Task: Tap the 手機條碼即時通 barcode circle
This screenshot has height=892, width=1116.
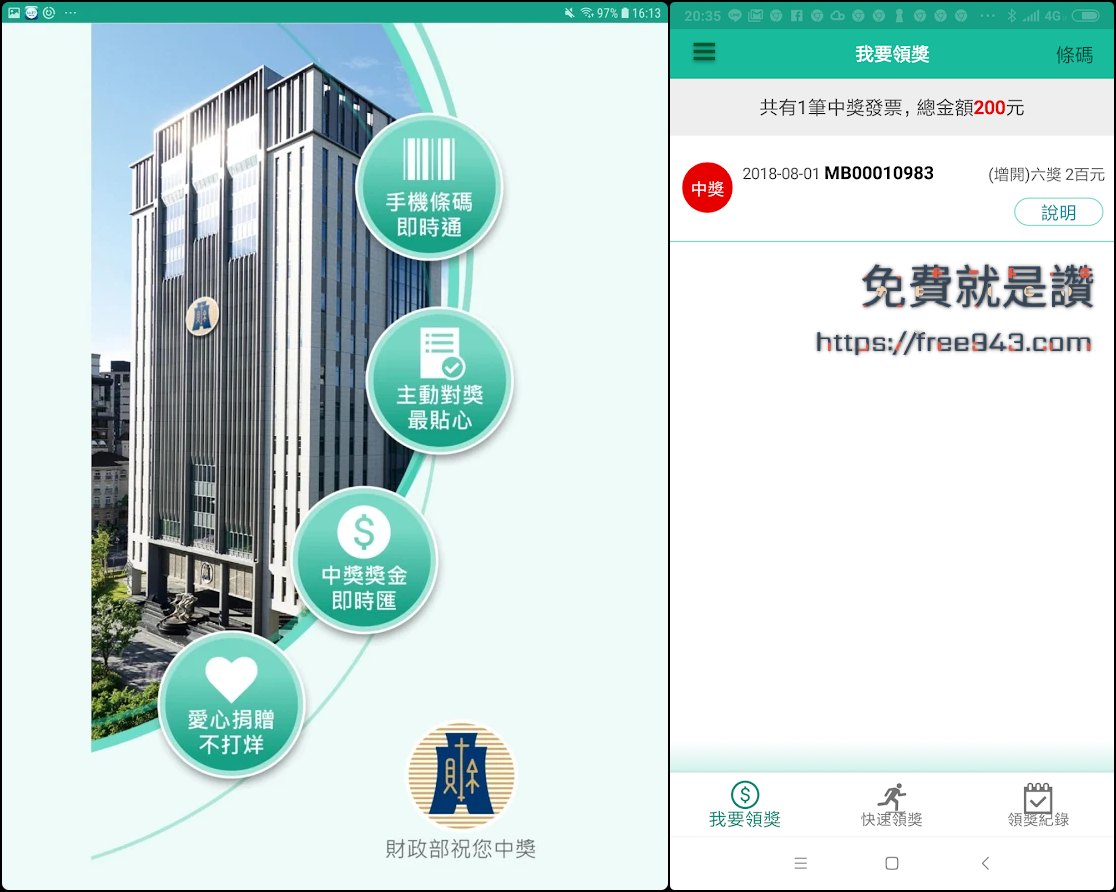Action: point(429,188)
